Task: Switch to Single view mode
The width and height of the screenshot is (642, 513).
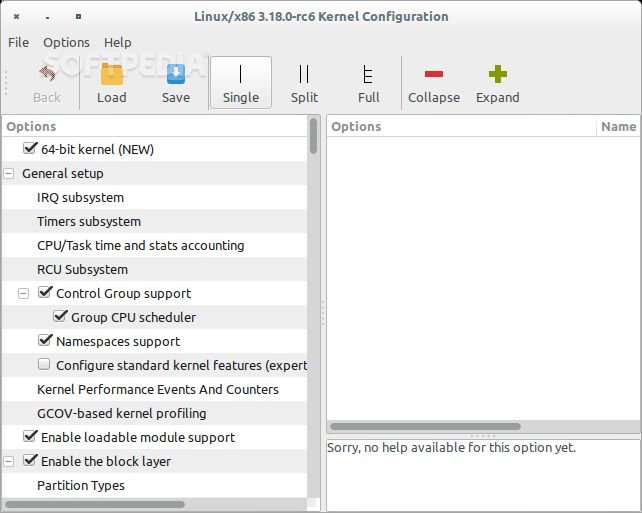Action: pos(241,83)
